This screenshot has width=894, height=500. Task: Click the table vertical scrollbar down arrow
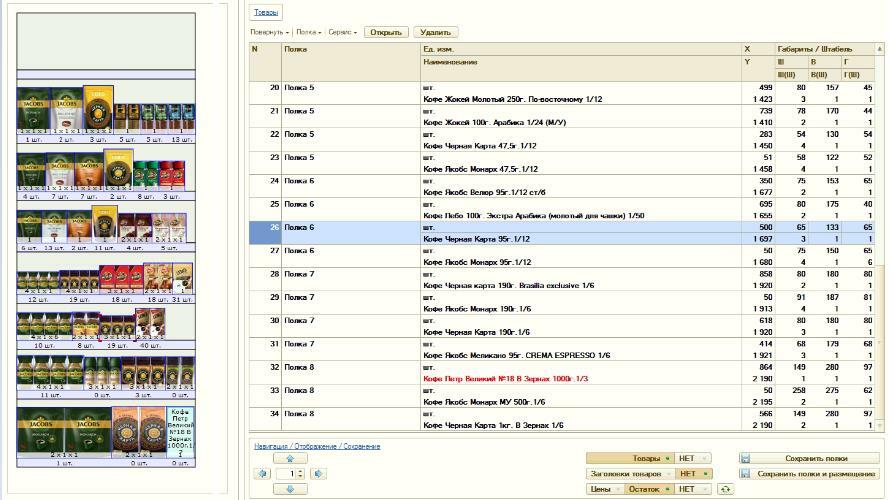click(879, 425)
